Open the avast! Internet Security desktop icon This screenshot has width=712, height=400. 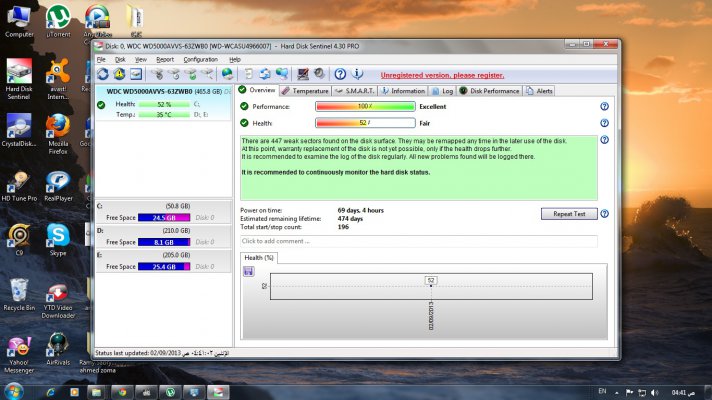tap(58, 79)
